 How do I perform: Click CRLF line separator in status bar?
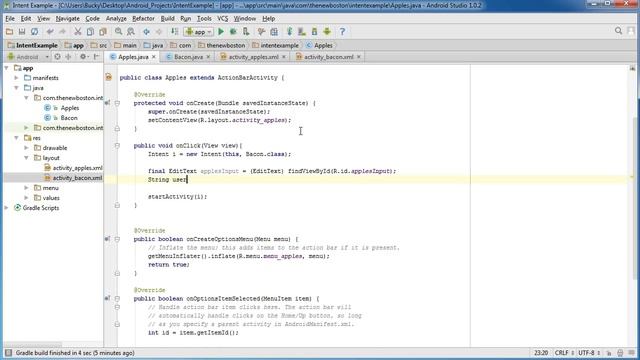(x=564, y=353)
